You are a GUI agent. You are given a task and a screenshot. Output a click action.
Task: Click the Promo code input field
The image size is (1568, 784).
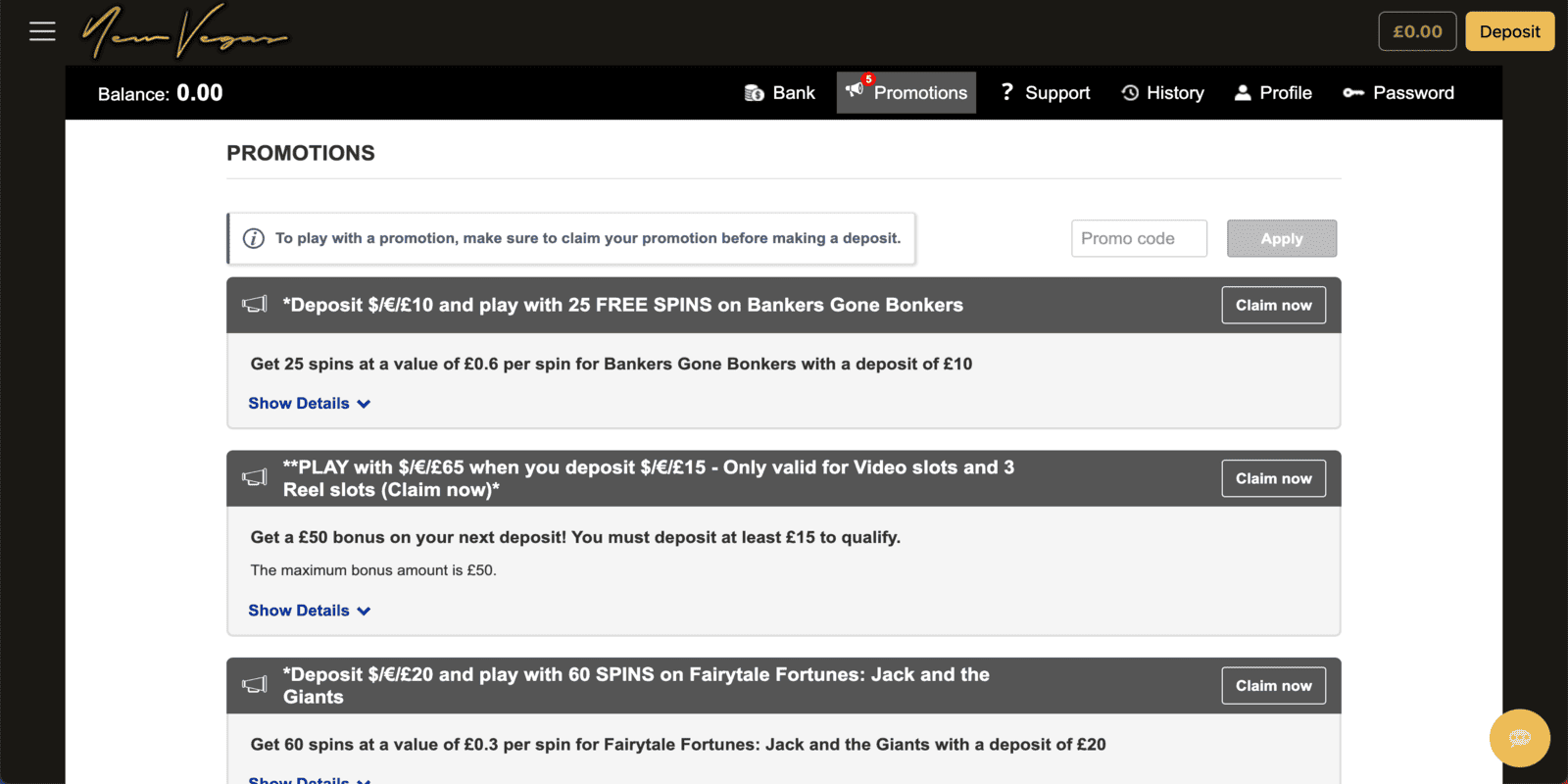coord(1139,238)
